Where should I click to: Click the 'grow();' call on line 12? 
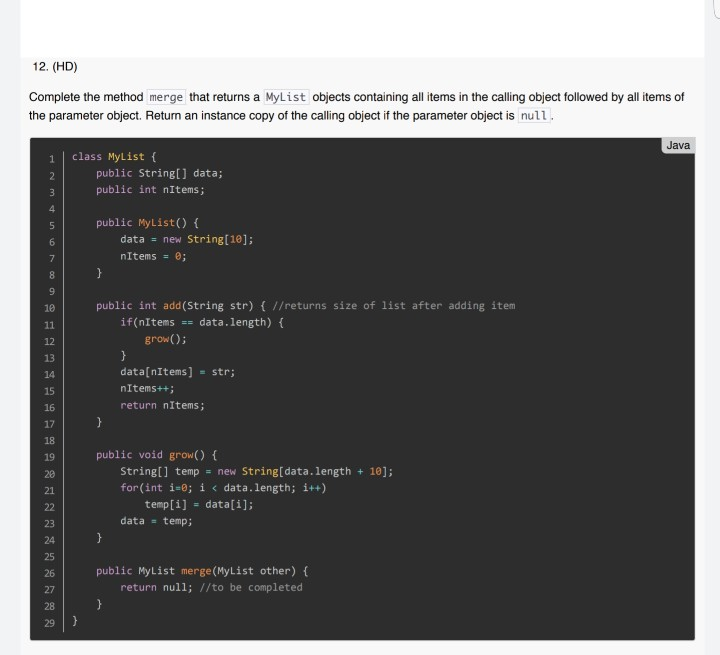tap(166, 339)
